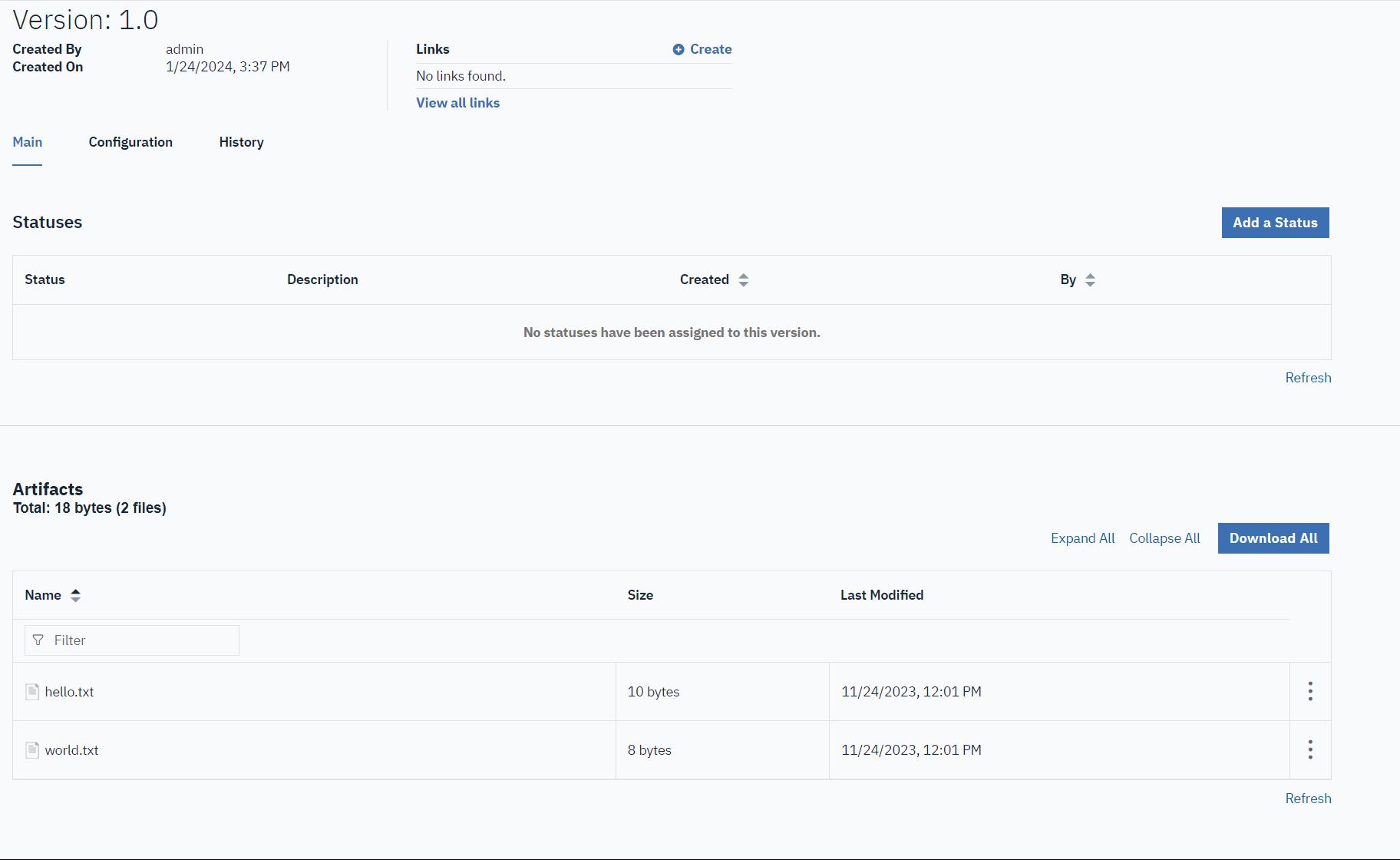Click the document icon beside world.txt

coord(32,749)
